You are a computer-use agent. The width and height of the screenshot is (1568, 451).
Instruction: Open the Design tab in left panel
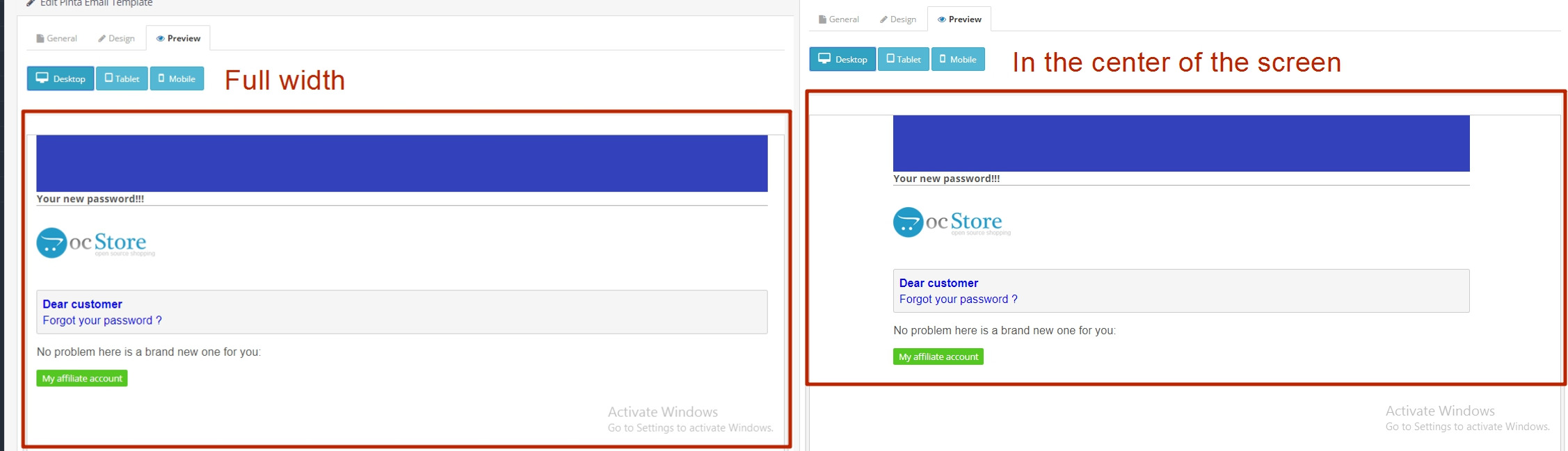tap(116, 38)
